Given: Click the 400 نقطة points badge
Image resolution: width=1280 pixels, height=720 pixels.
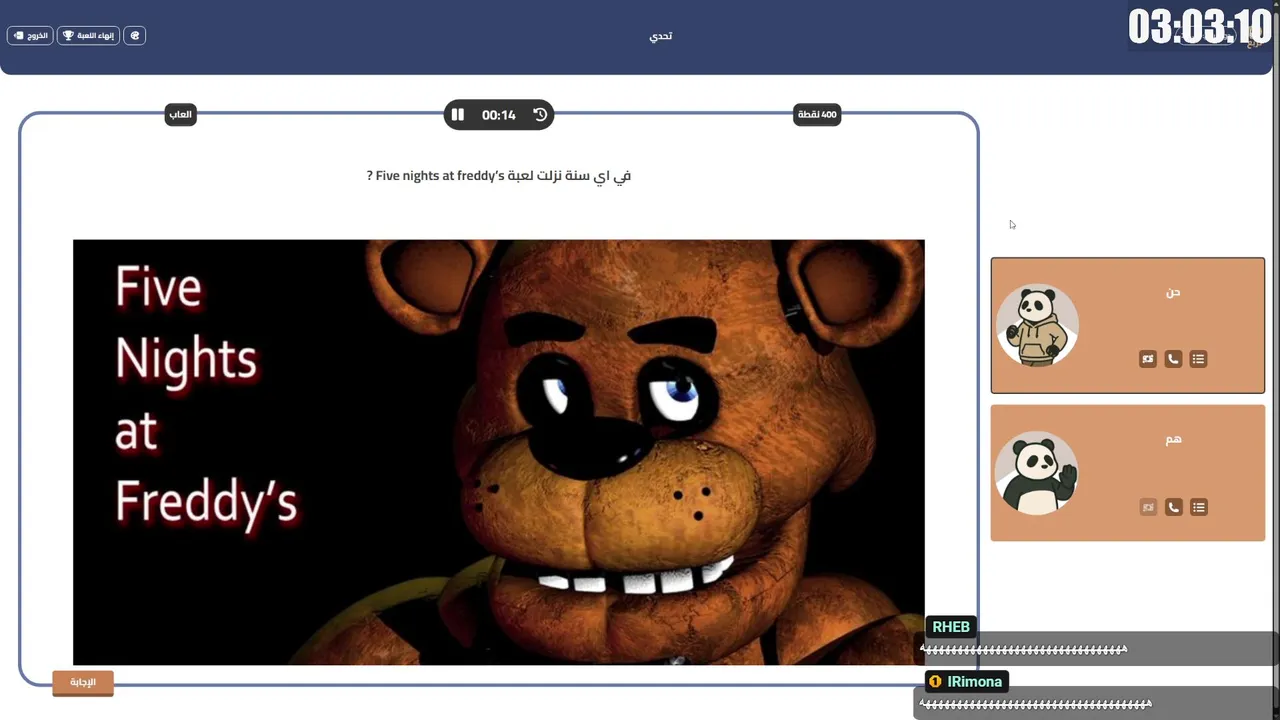Looking at the screenshot, I should click(817, 115).
